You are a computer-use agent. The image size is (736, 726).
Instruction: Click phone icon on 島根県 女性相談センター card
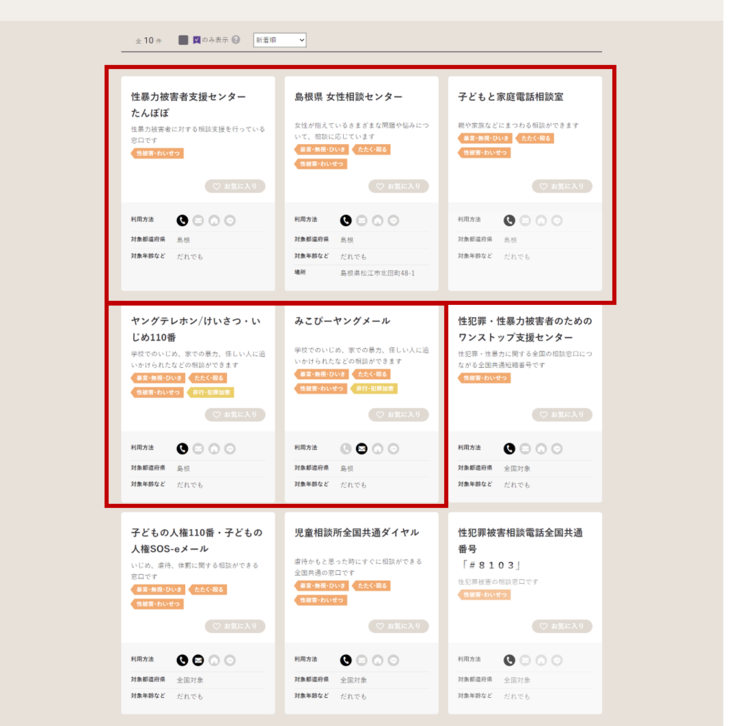pos(346,220)
